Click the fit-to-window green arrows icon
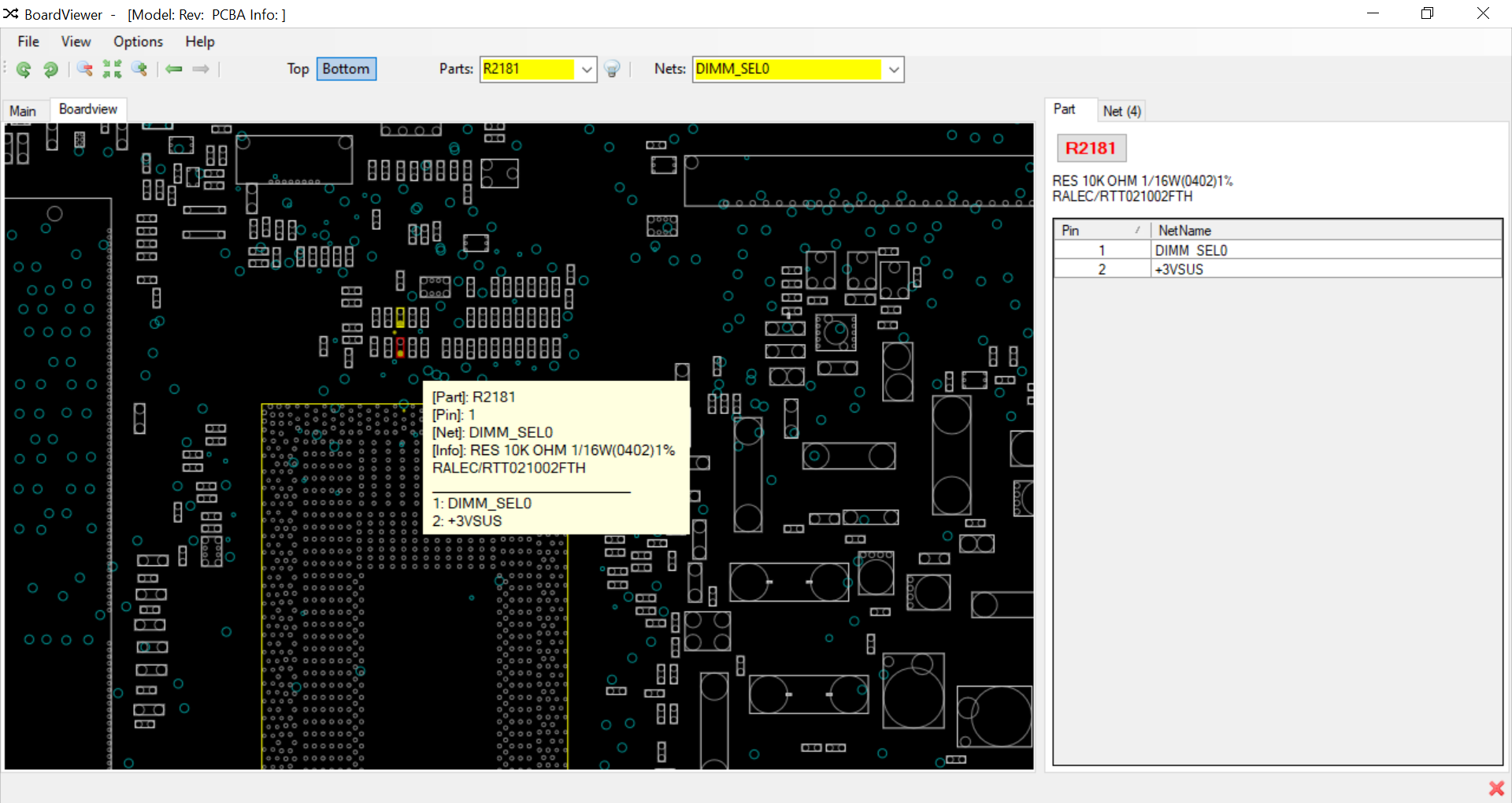The image size is (1512, 803). pyautogui.click(x=112, y=69)
